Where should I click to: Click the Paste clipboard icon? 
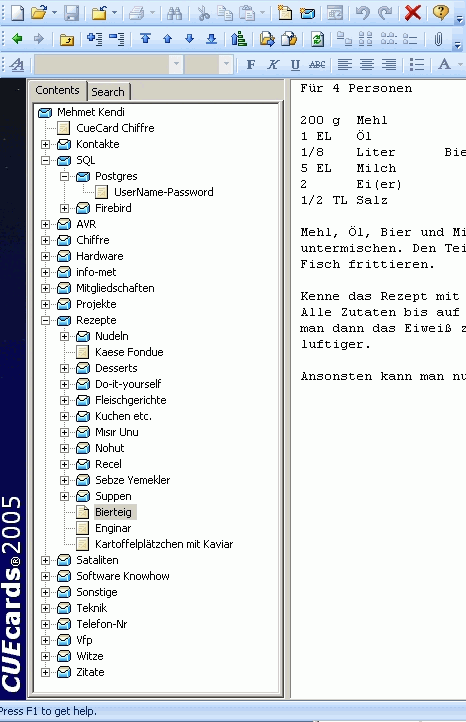(248, 12)
